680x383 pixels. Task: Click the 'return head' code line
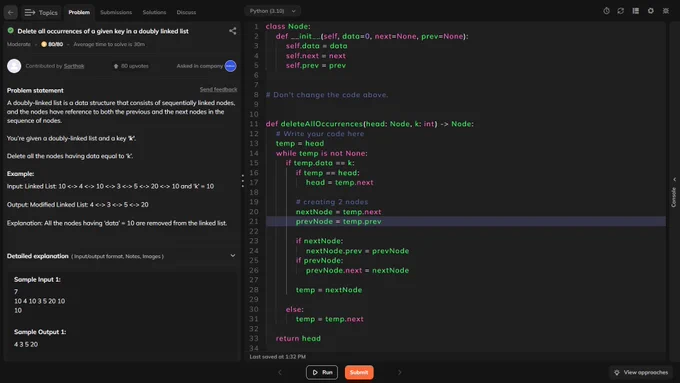(298, 338)
